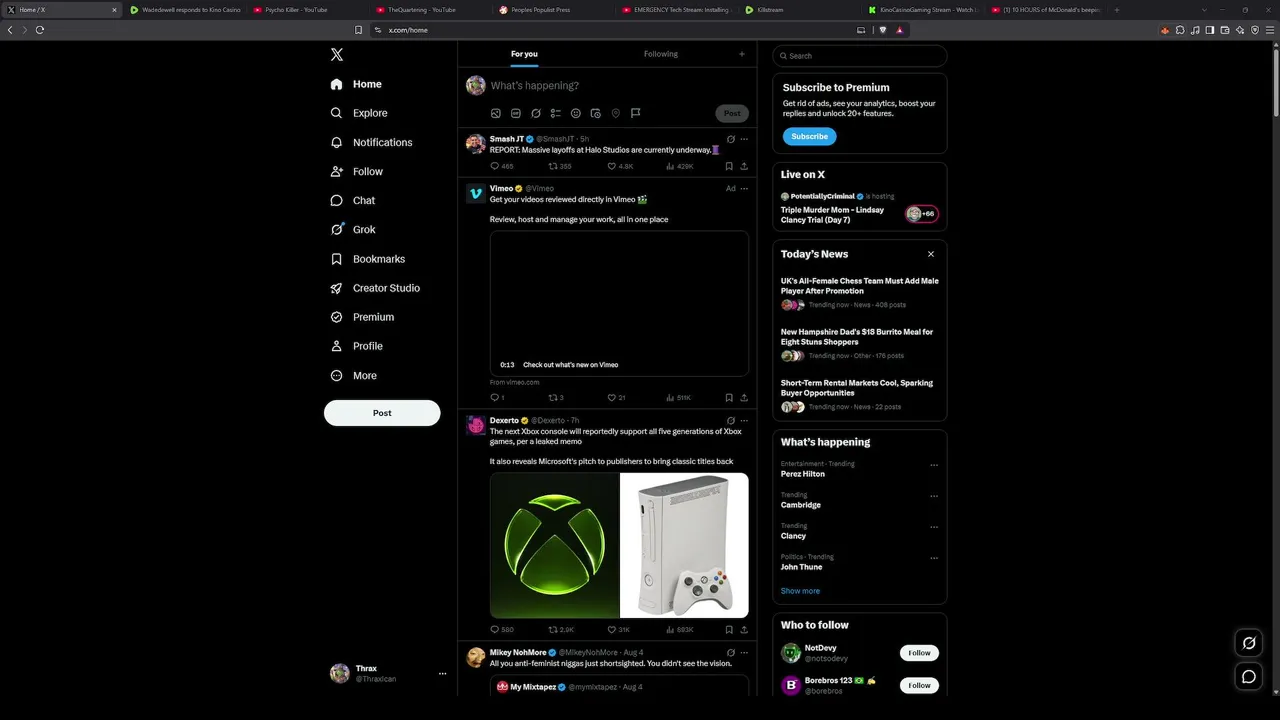Click the Clancy trending topic
The height and width of the screenshot is (720, 1280).
(x=794, y=536)
